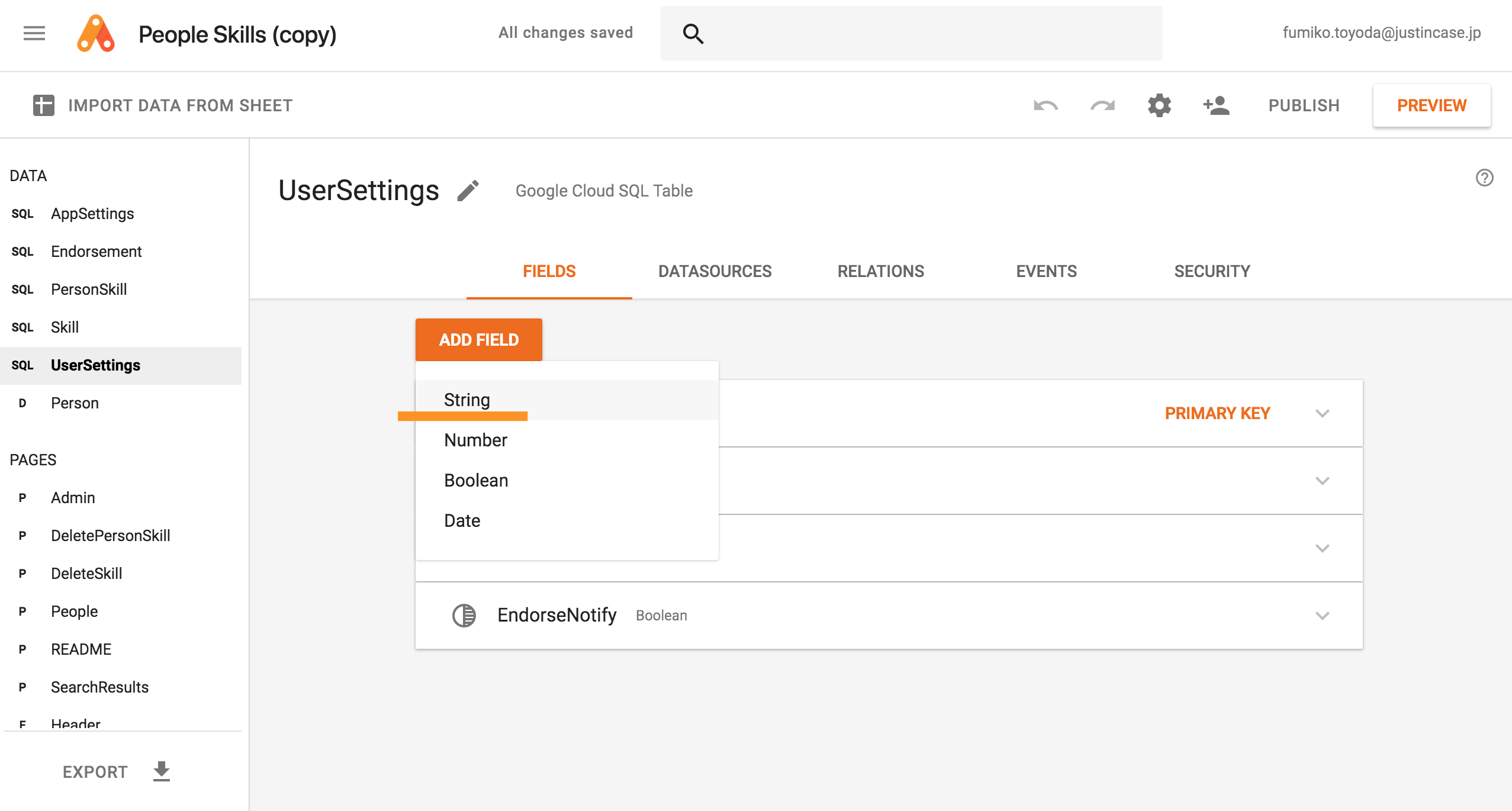This screenshot has width=1512, height=811.
Task: Click the export download icon
Action: click(x=161, y=771)
